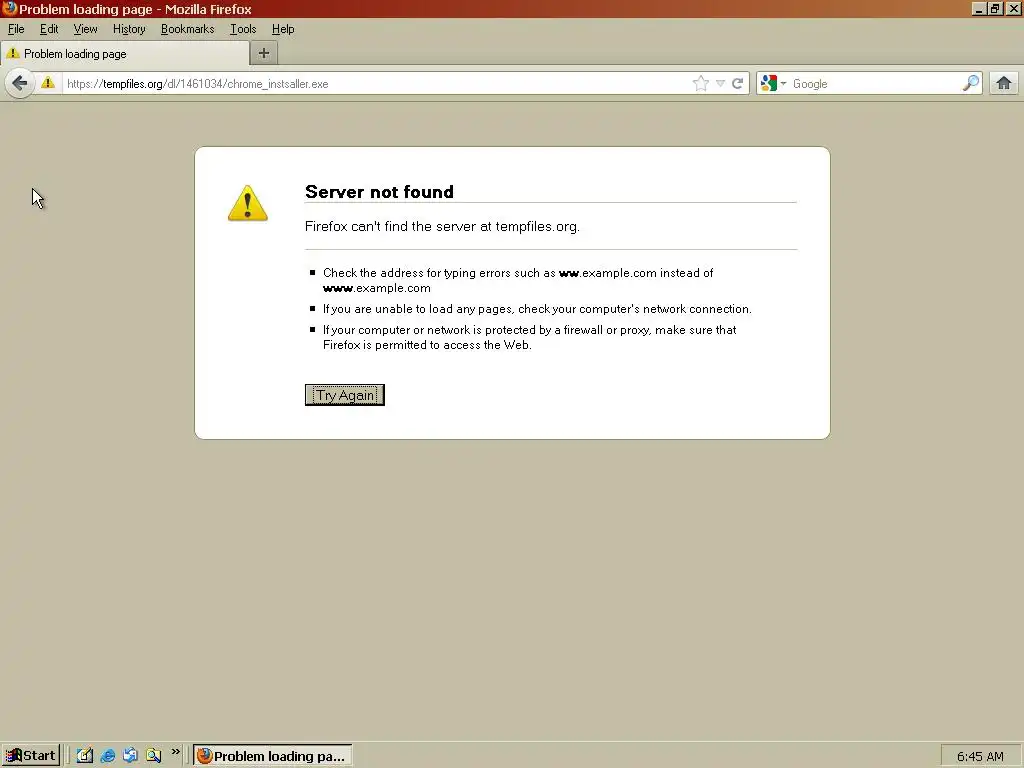Click the warning site identity icon in address bar
1024x768 pixels.
pyautogui.click(x=48, y=83)
